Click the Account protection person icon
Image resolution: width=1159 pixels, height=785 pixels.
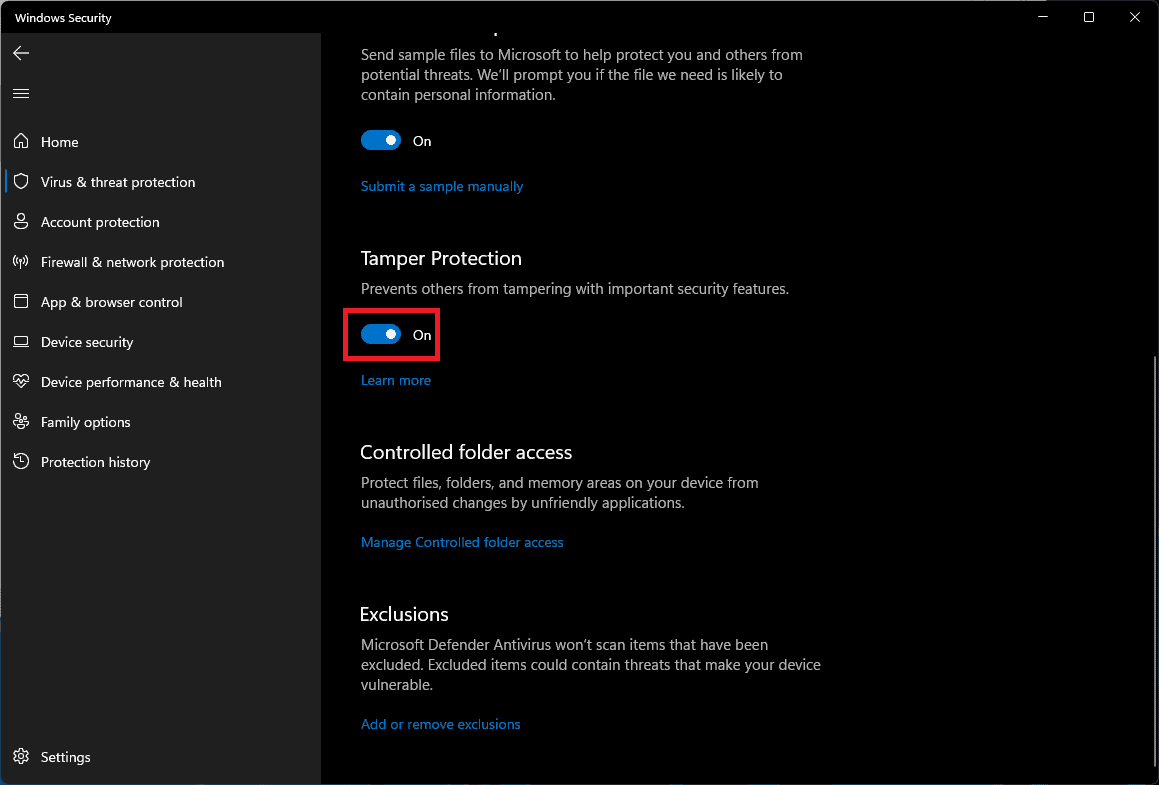tap(21, 222)
